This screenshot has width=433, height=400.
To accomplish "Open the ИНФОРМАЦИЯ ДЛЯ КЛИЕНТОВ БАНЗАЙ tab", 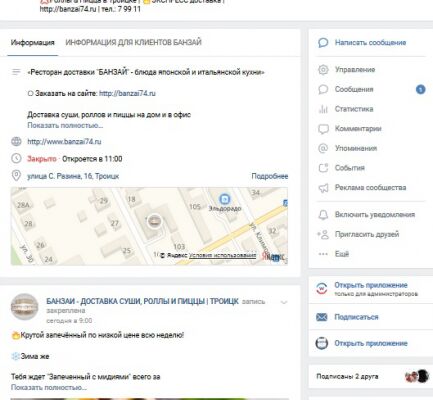I will pos(133,43).
